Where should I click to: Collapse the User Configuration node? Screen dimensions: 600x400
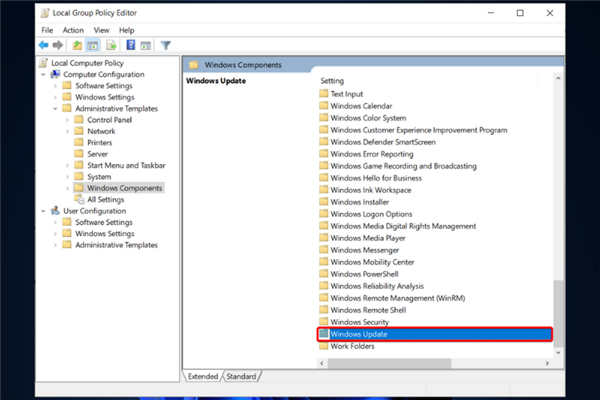[43, 211]
